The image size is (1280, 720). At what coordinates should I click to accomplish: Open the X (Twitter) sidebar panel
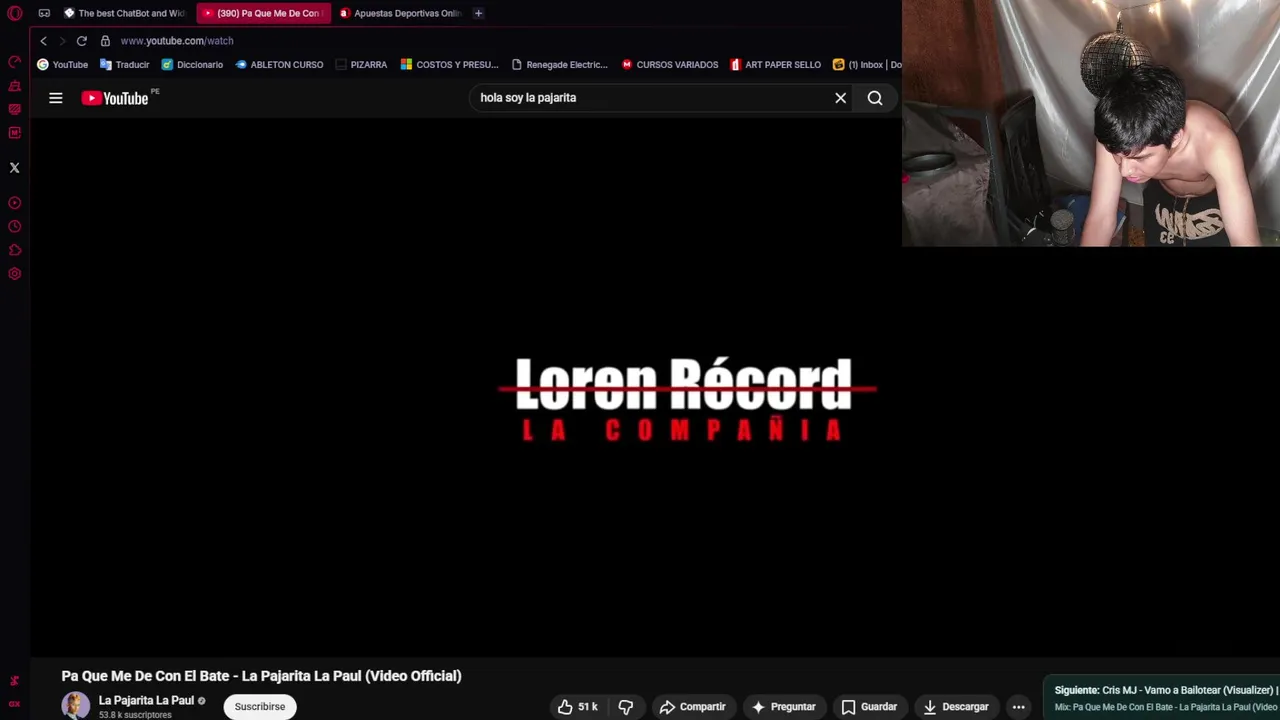(x=14, y=168)
